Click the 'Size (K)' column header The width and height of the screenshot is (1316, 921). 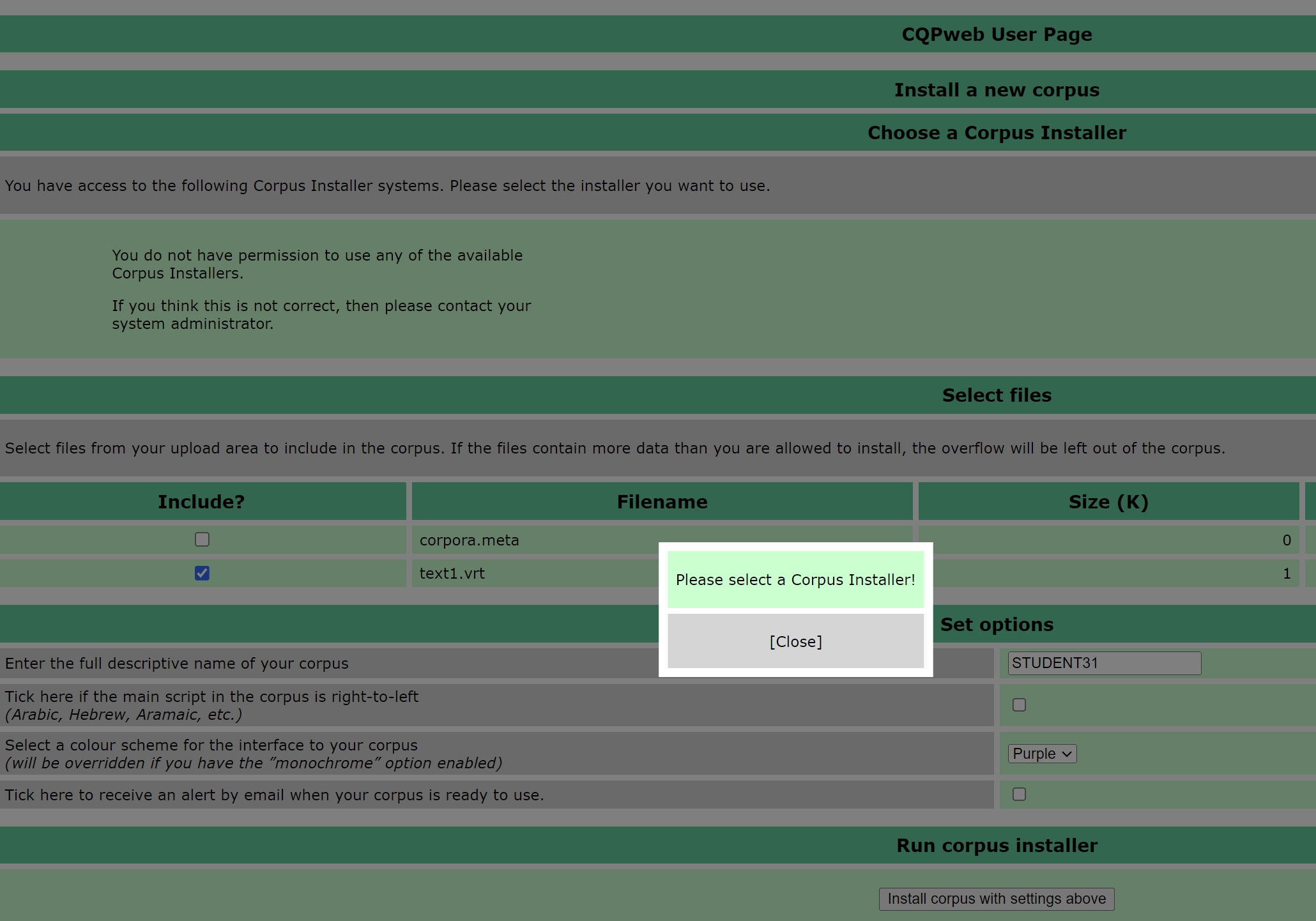coord(1108,501)
